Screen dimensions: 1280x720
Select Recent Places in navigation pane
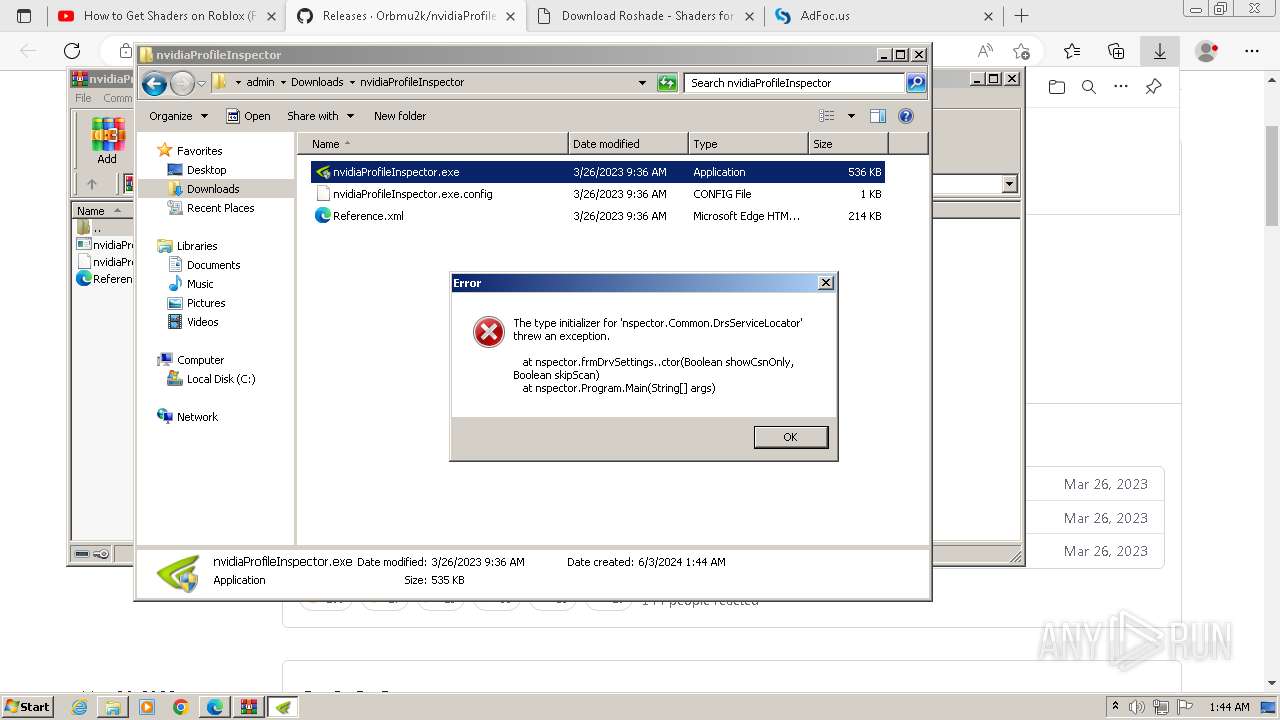[220, 208]
